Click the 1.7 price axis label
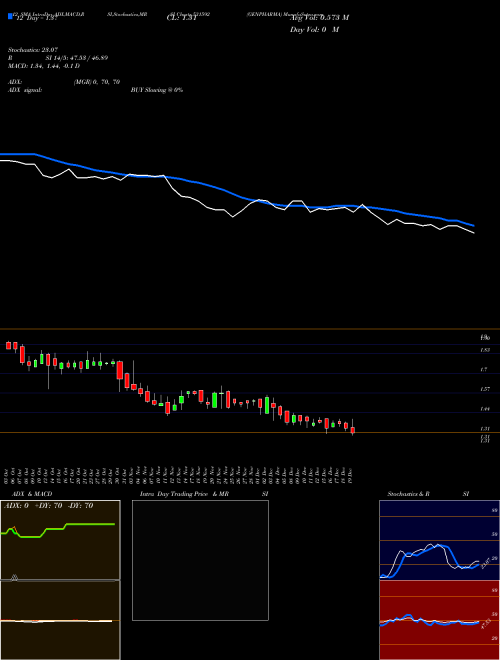 [x=484, y=370]
